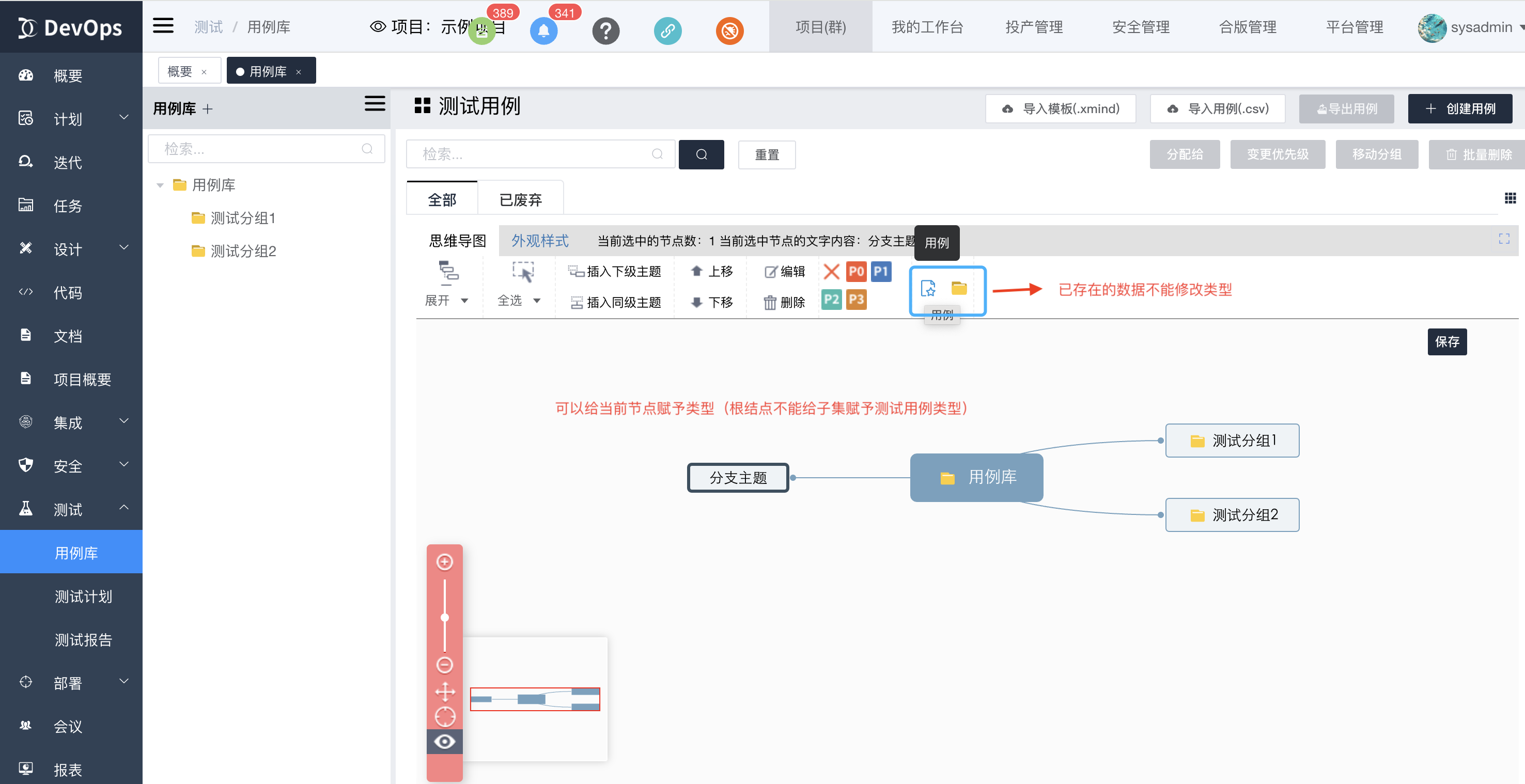
Task: Click the red X remove priority icon
Action: pyautogui.click(x=831, y=272)
